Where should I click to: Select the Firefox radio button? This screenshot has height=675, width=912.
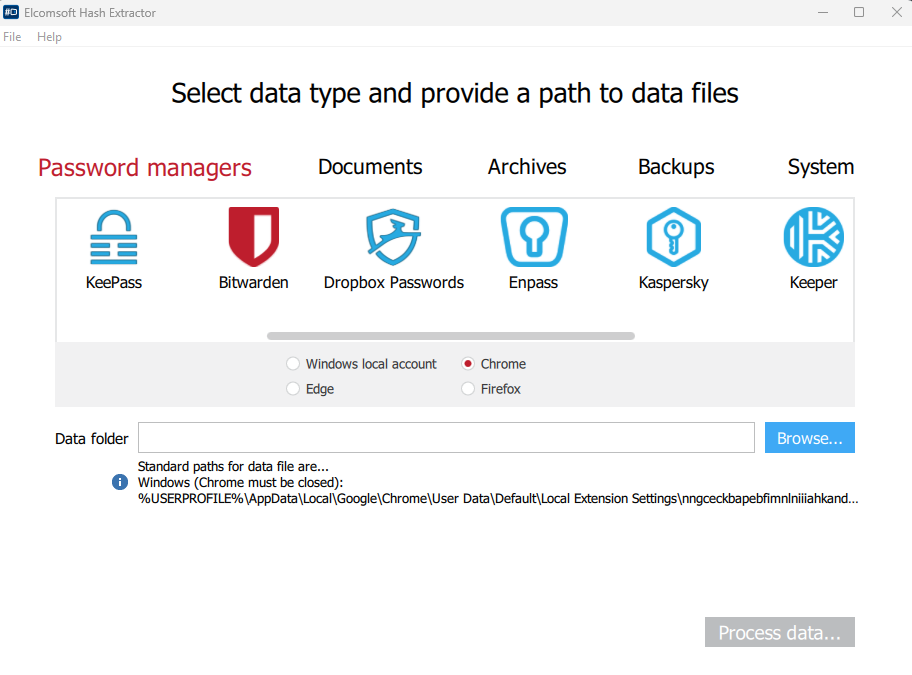(x=468, y=388)
